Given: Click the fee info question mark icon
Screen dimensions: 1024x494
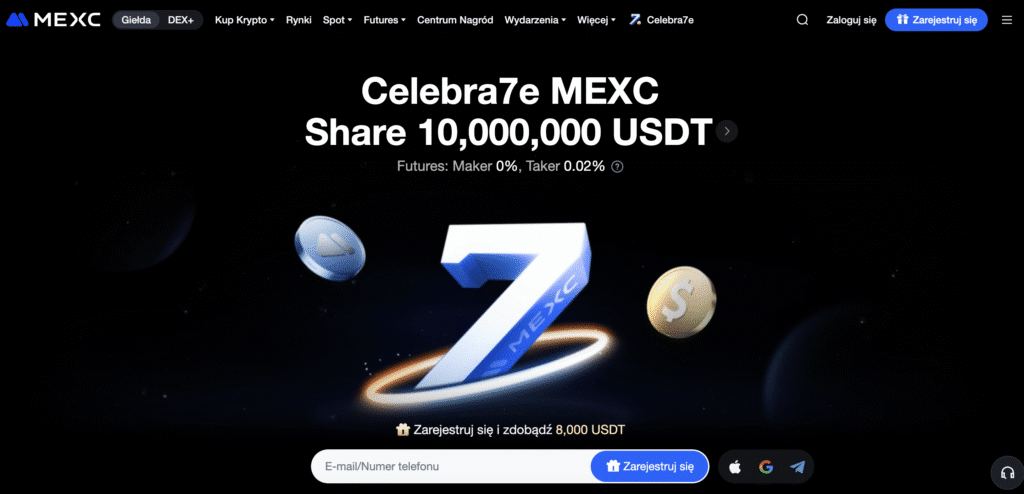Looking at the screenshot, I should click(x=617, y=167).
